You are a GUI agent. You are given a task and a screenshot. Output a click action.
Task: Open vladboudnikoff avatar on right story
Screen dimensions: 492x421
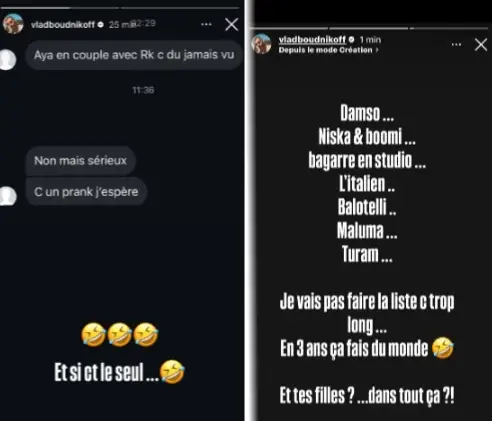(x=262, y=44)
